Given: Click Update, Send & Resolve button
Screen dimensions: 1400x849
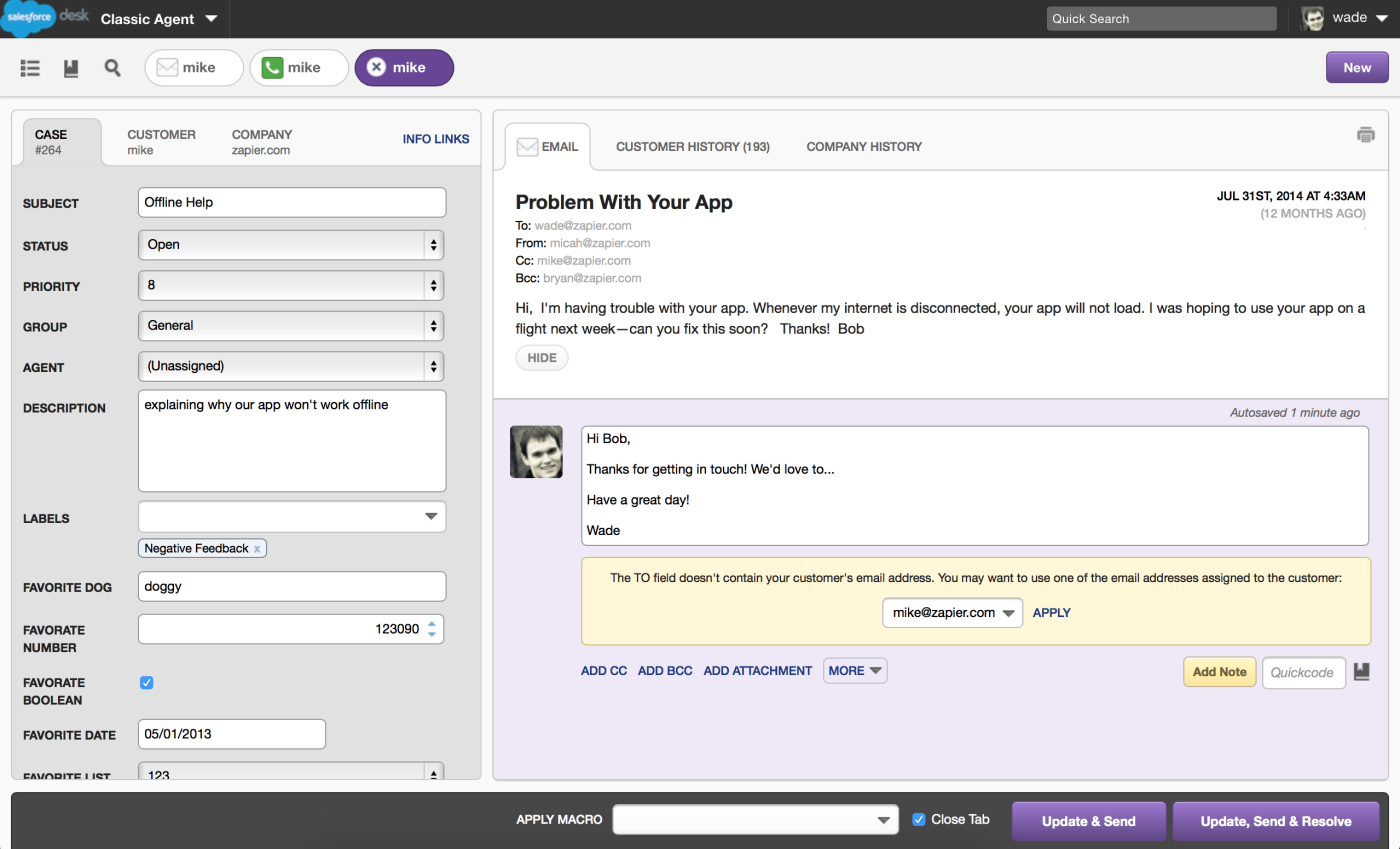Looking at the screenshot, I should (x=1276, y=821).
